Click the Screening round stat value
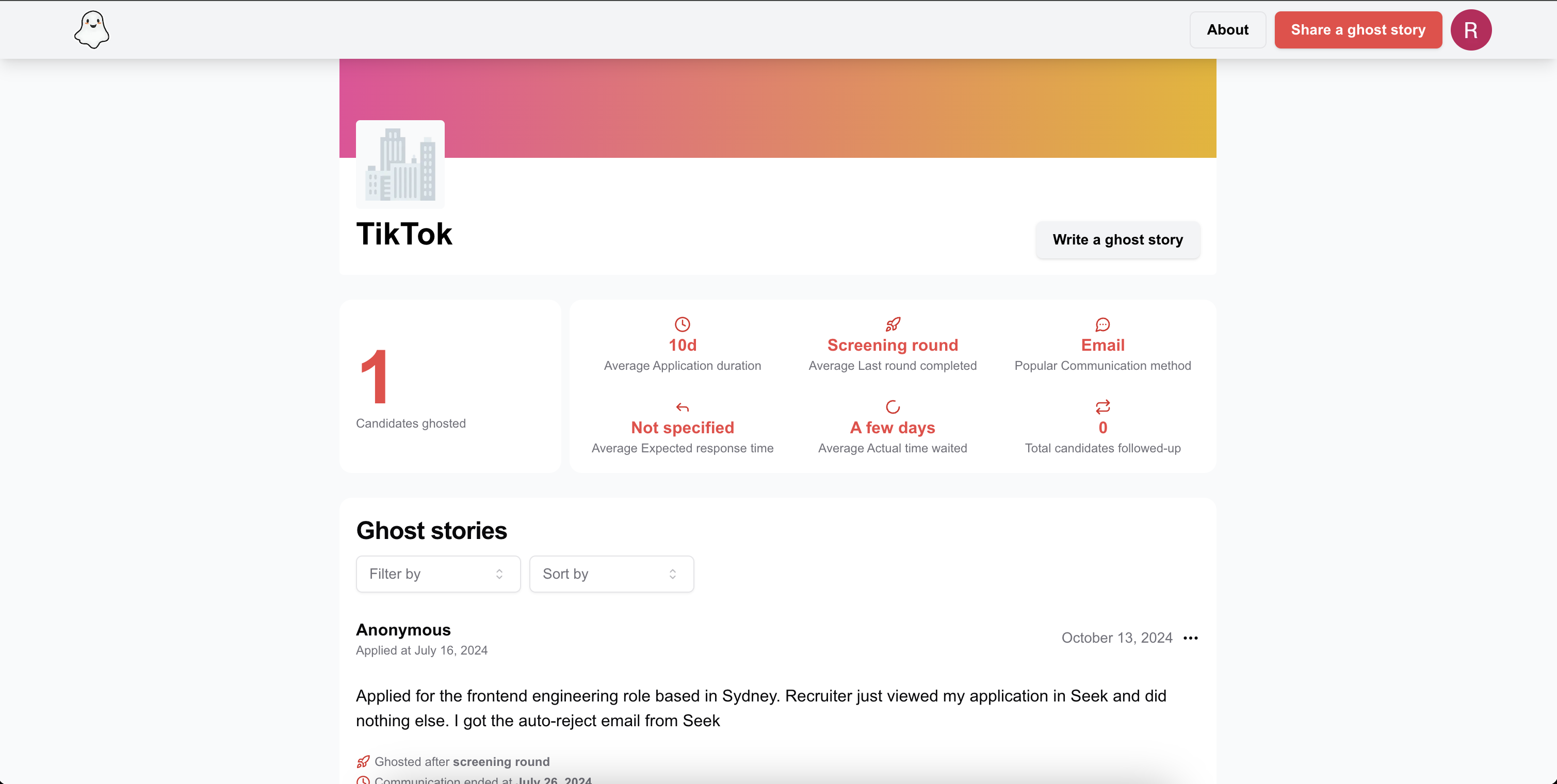Image resolution: width=1557 pixels, height=784 pixels. (x=893, y=345)
